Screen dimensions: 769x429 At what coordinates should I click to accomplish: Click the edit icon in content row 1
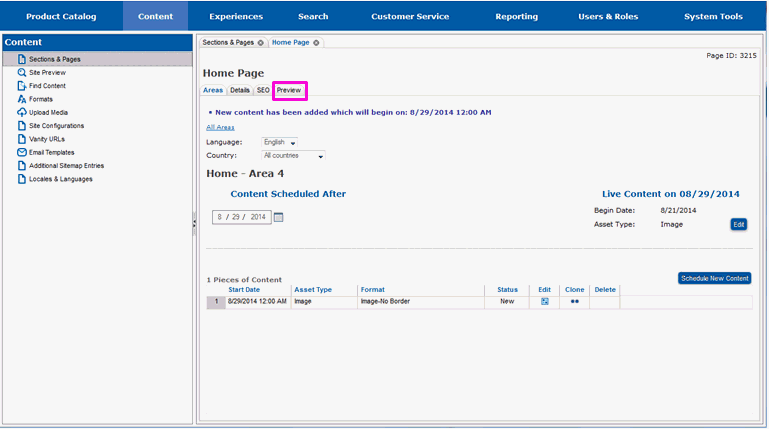point(544,302)
